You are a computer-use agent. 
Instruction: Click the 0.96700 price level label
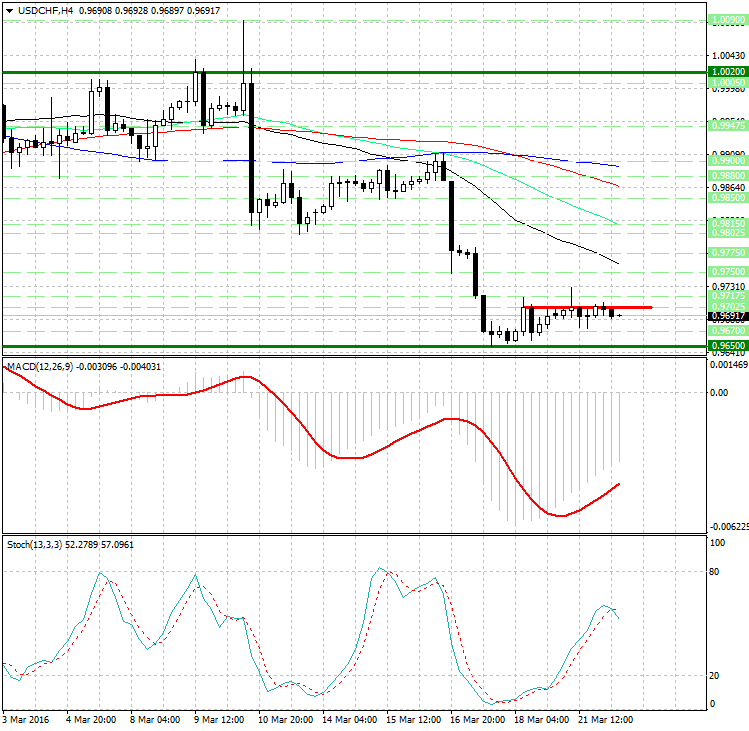(728, 331)
